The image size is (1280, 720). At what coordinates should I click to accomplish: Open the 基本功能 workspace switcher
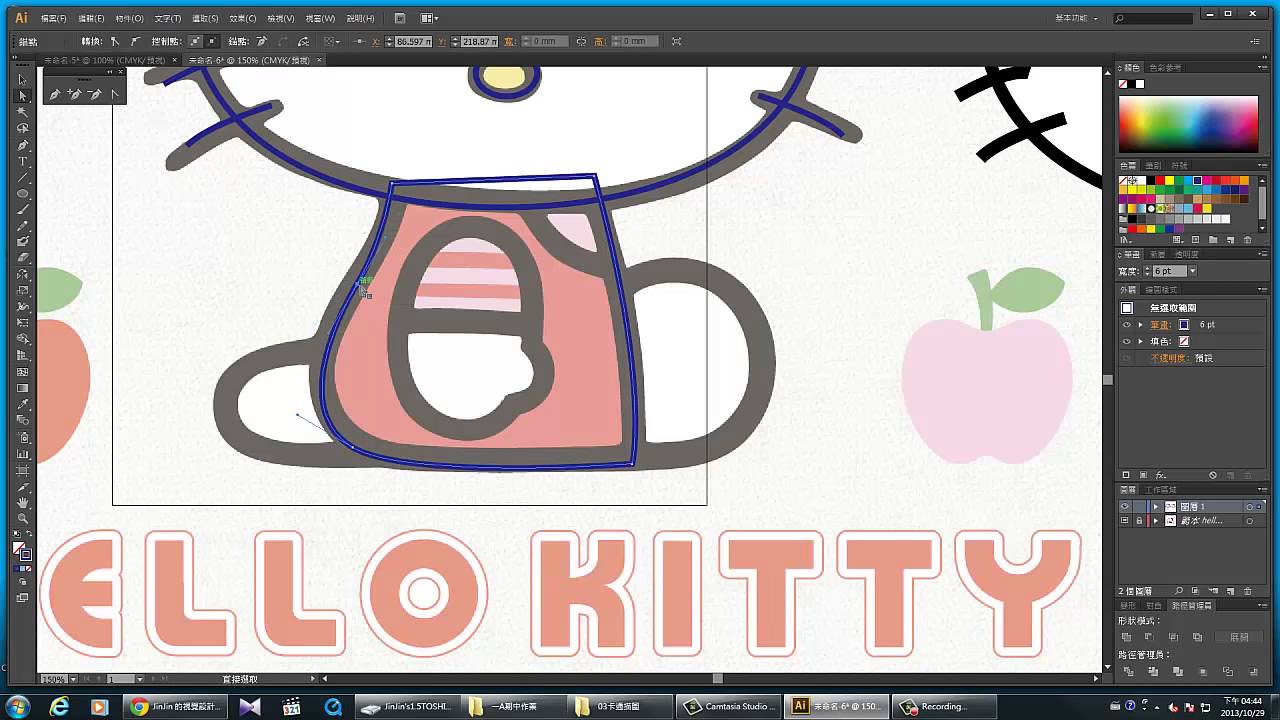(x=1078, y=18)
